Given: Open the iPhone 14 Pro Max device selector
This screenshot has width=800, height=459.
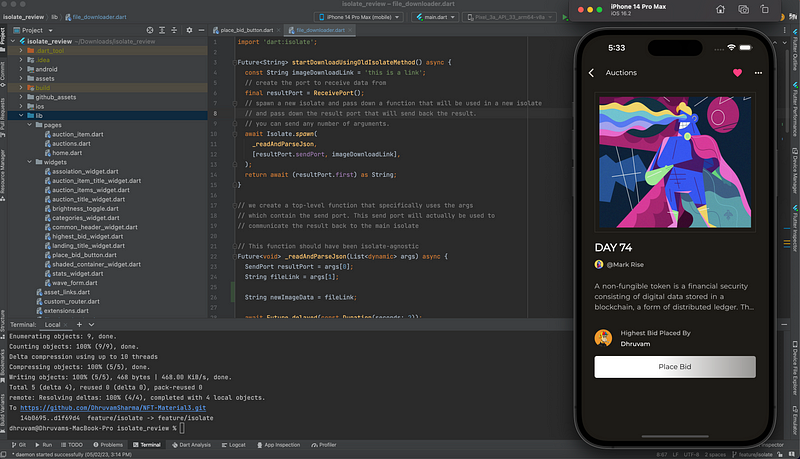Looking at the screenshot, I should [x=359, y=17].
